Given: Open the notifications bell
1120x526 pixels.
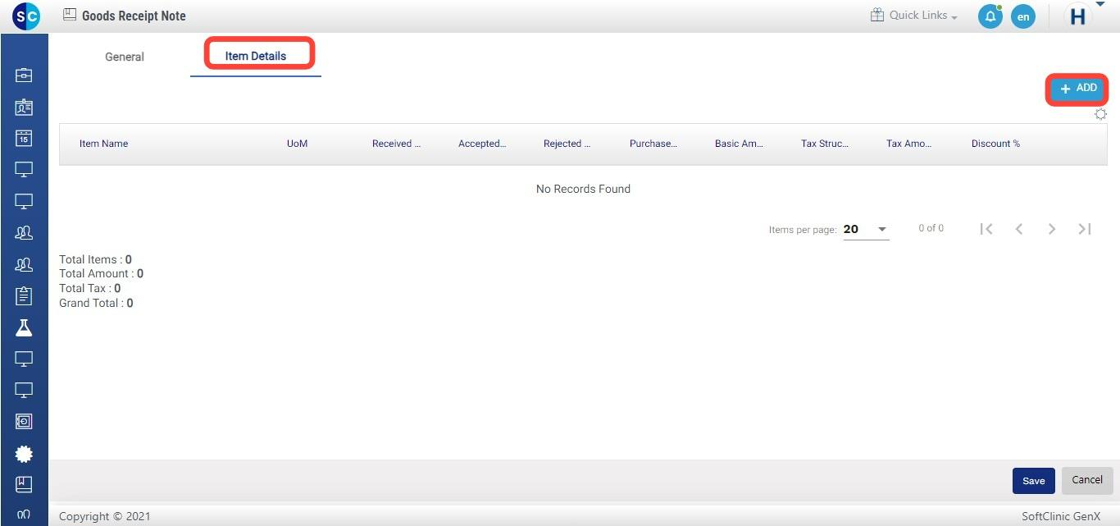Looking at the screenshot, I should click(x=990, y=17).
